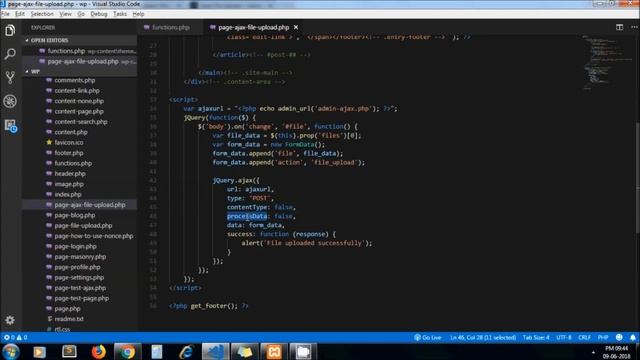This screenshot has width=640, height=360.
Task: Collapse the WP folder section
Action: tap(80, 71)
